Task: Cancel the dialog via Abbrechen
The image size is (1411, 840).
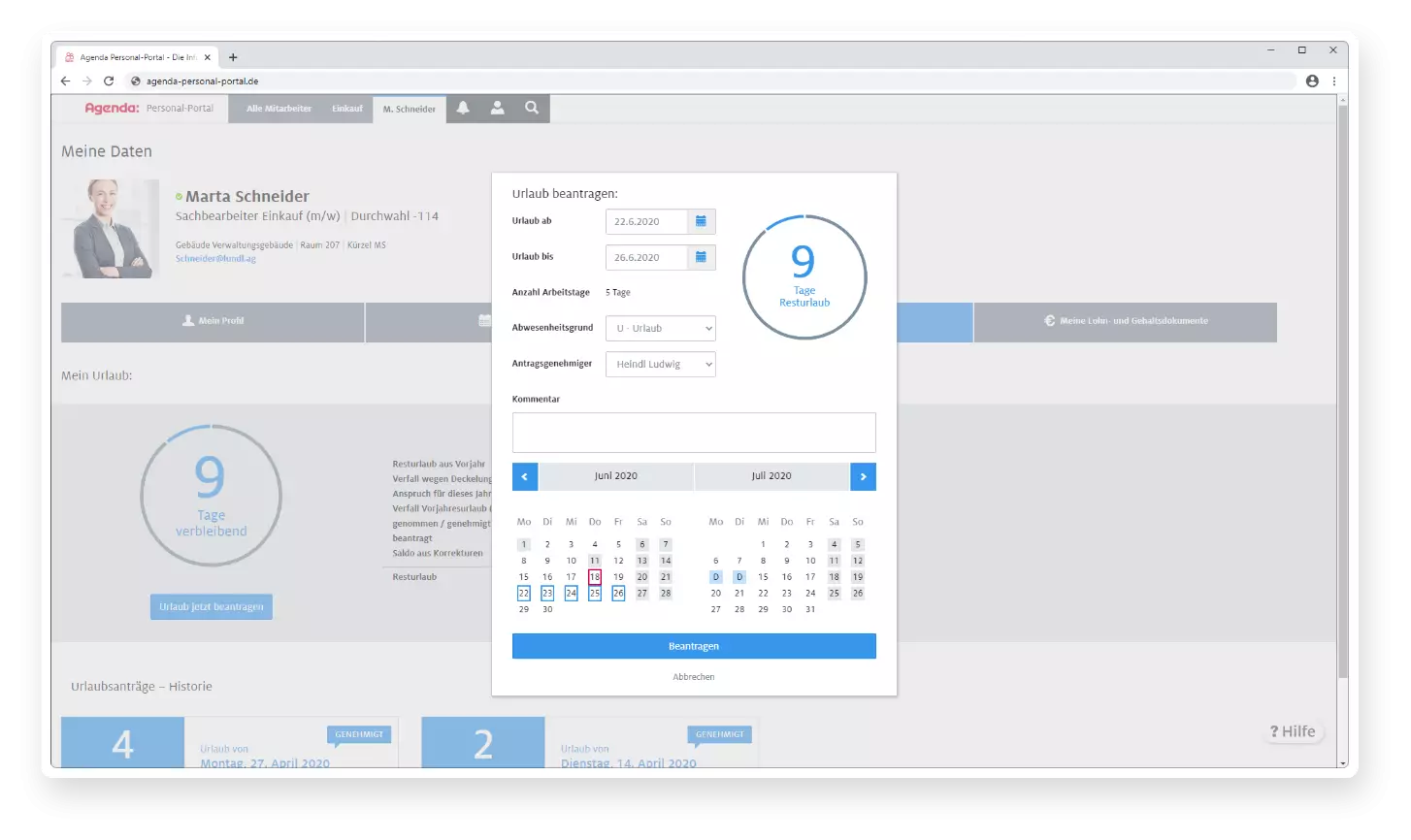Action: click(x=694, y=677)
